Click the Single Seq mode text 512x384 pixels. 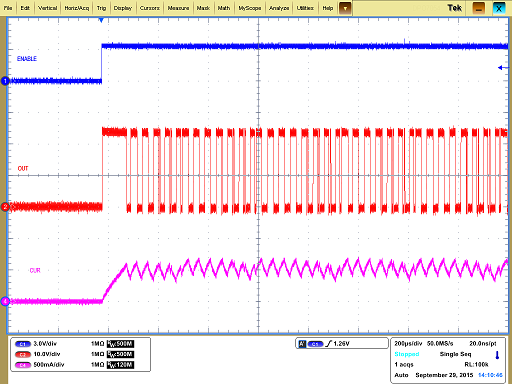(x=455, y=354)
